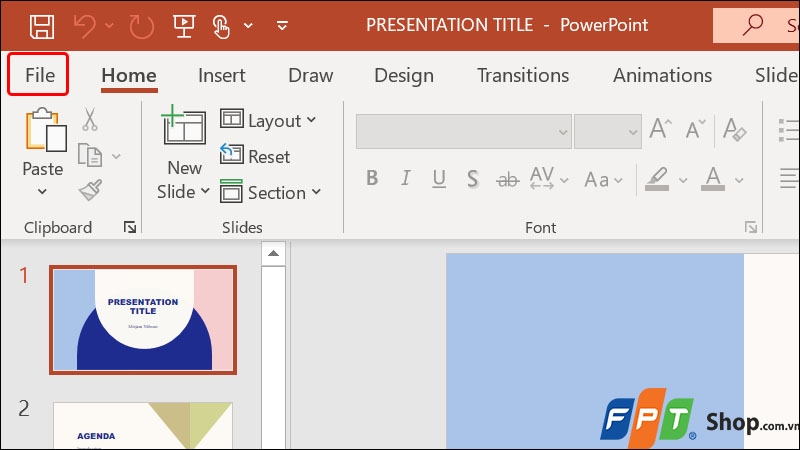Open Clipboard dialog launcher
800x450 pixels.
[130, 227]
